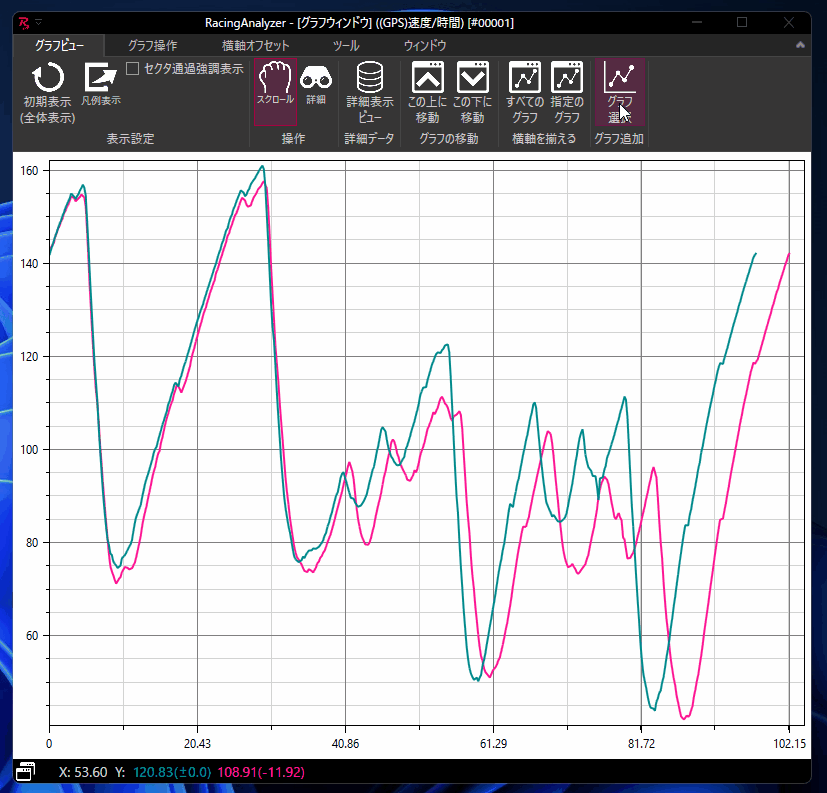Switch to the グラフ操作 tab
The width and height of the screenshot is (827, 793).
(x=153, y=45)
